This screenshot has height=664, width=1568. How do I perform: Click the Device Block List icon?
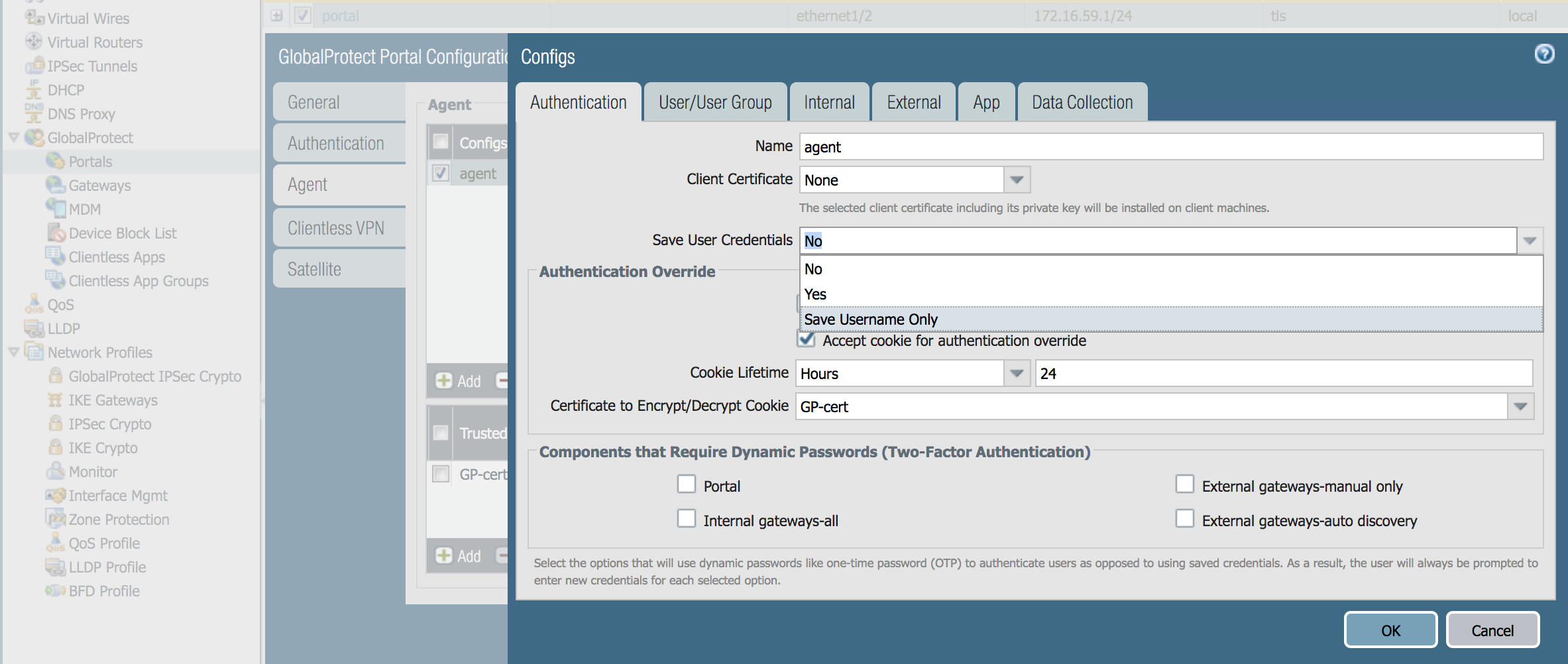(56, 233)
